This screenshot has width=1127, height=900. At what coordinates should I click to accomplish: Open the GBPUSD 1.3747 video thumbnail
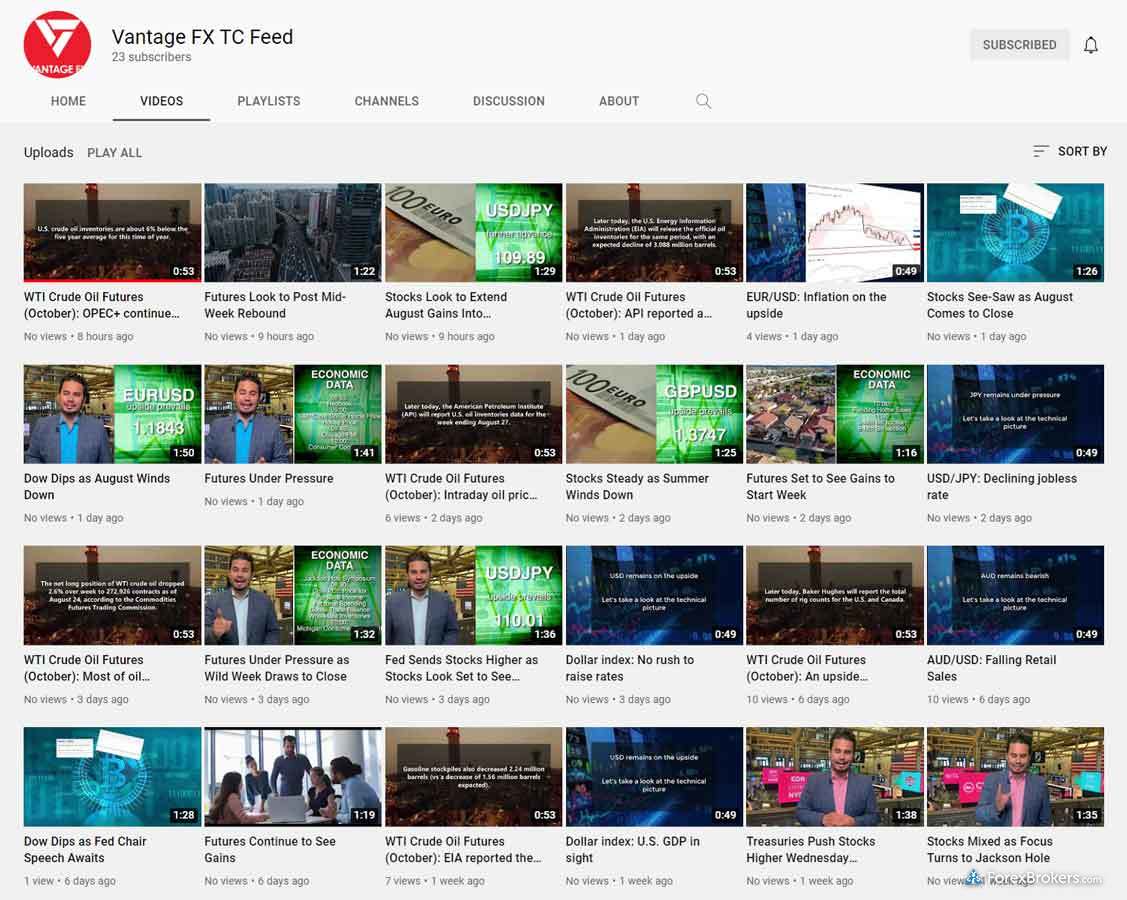[654, 413]
